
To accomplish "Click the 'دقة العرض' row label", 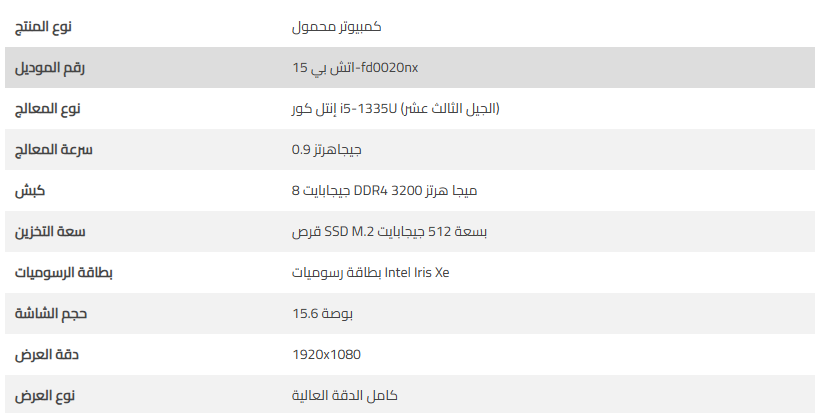I will pos(48,354).
